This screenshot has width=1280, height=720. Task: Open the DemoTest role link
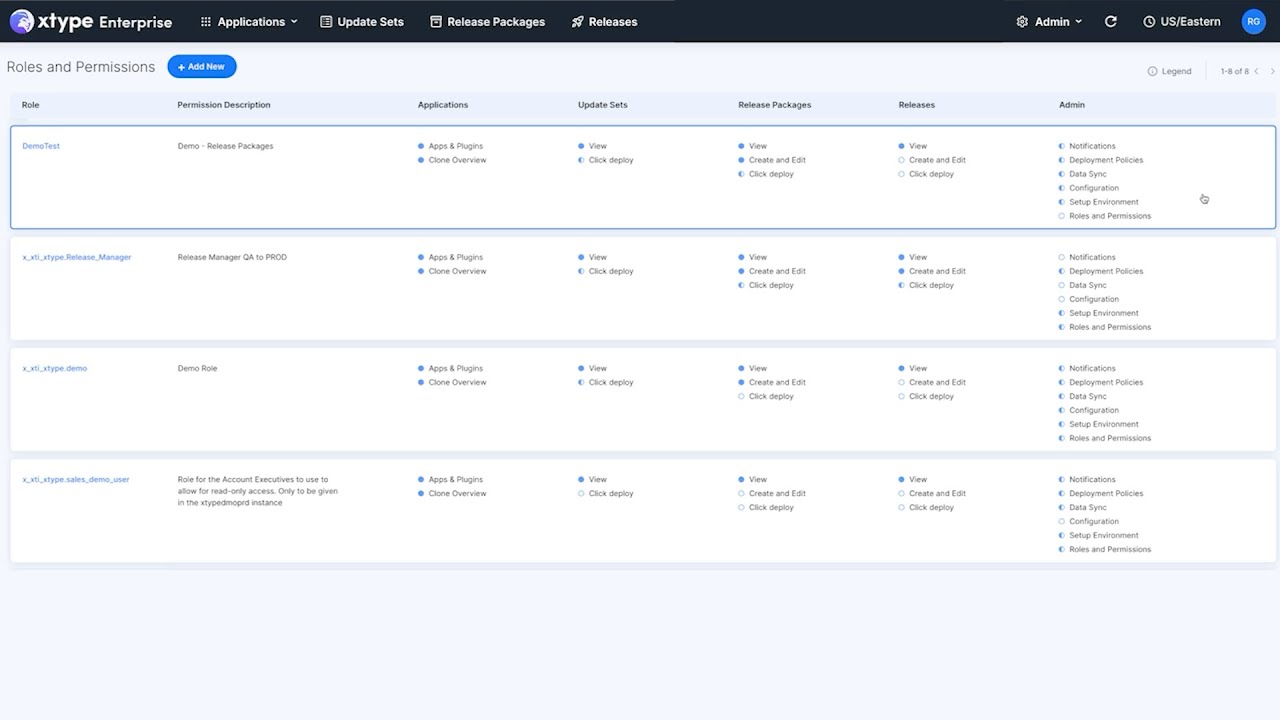pos(40,145)
